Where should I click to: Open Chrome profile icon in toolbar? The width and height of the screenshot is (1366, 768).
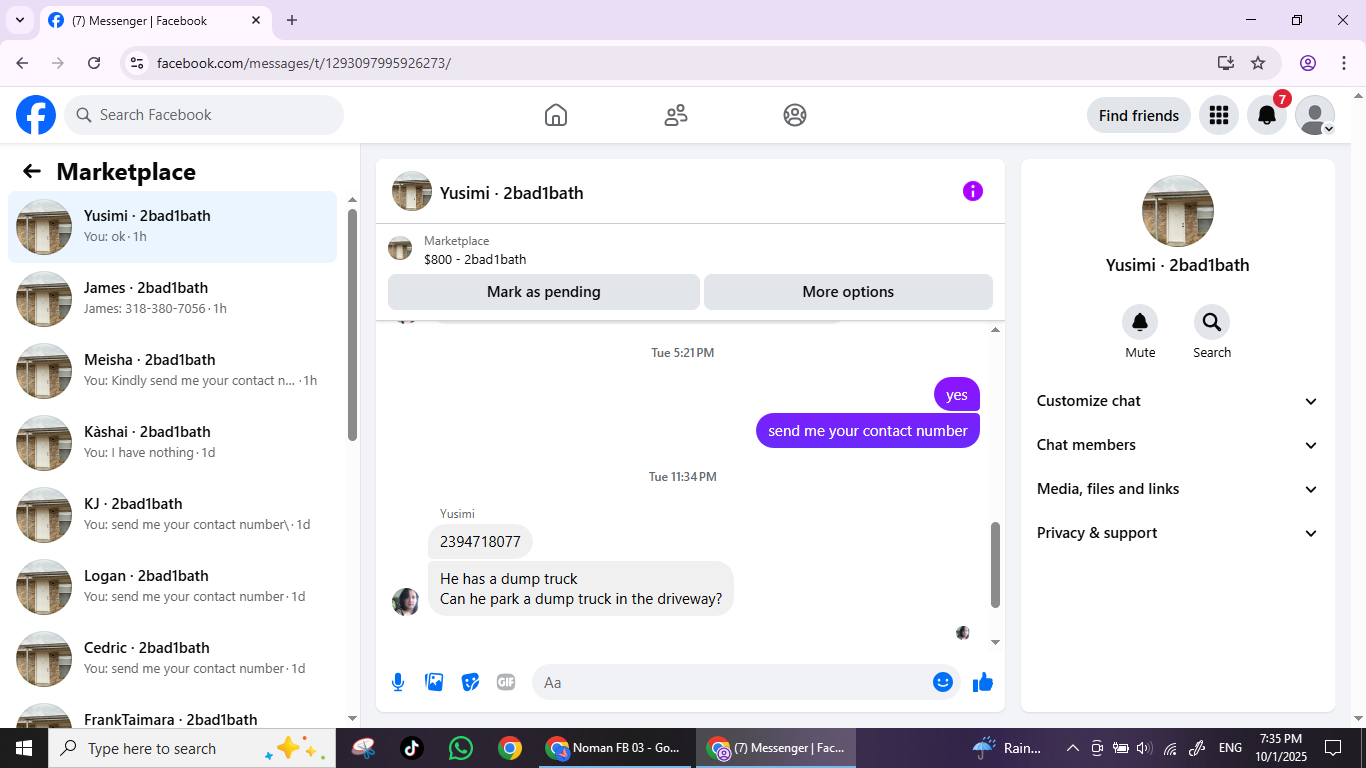(x=1308, y=63)
